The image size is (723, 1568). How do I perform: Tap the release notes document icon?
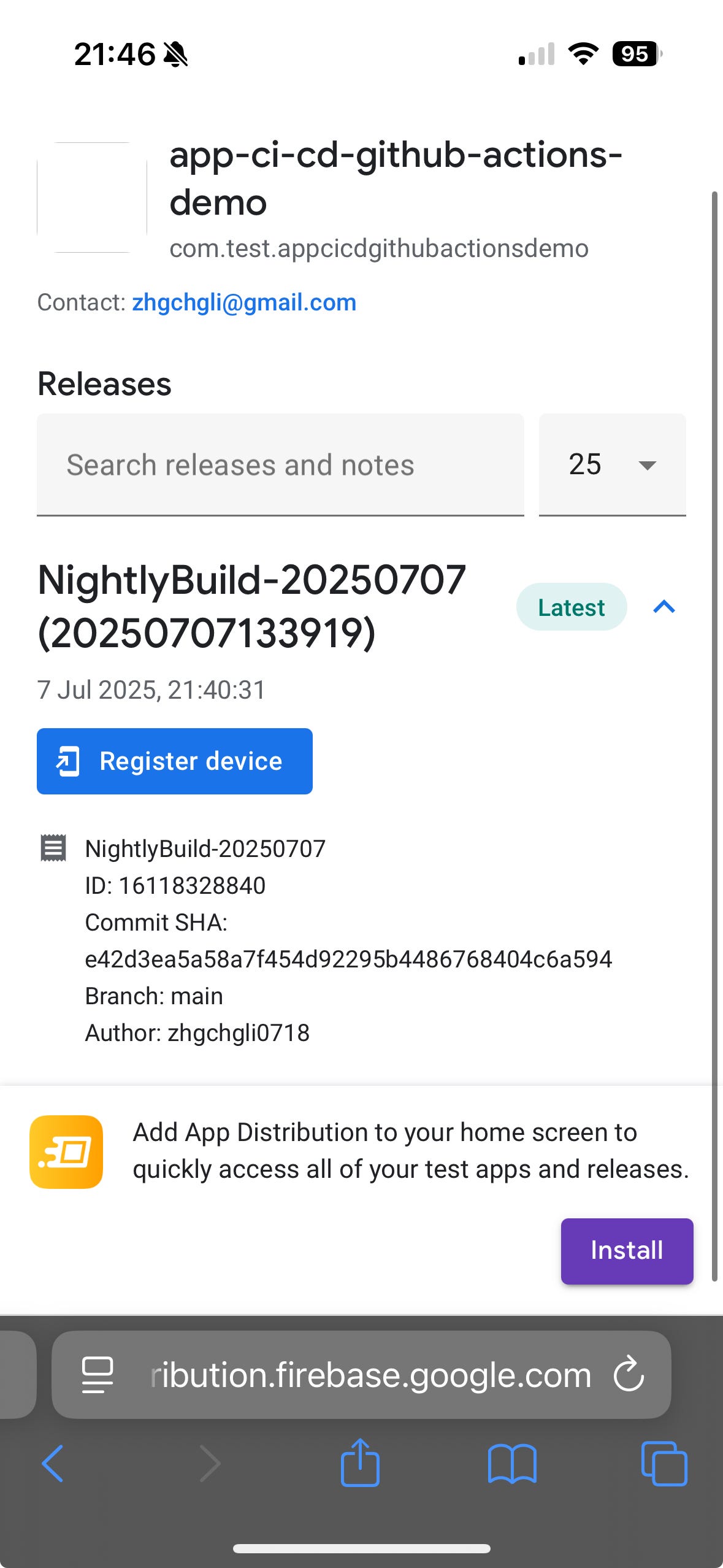point(53,848)
